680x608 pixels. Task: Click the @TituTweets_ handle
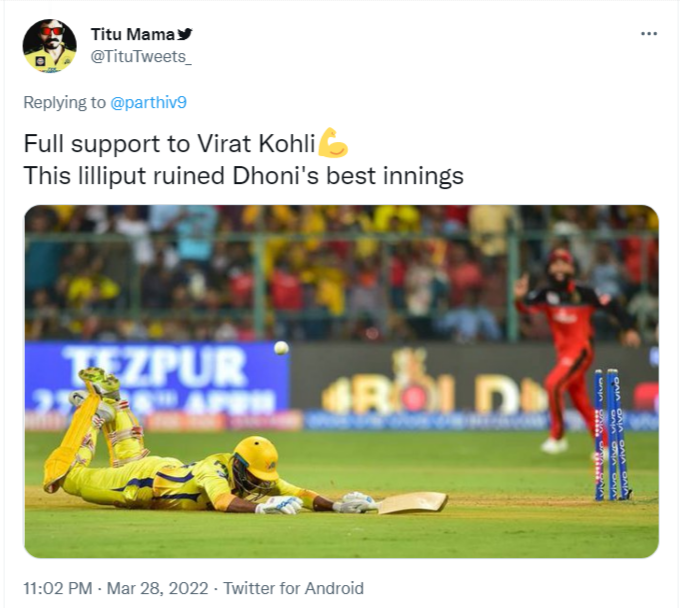(141, 56)
